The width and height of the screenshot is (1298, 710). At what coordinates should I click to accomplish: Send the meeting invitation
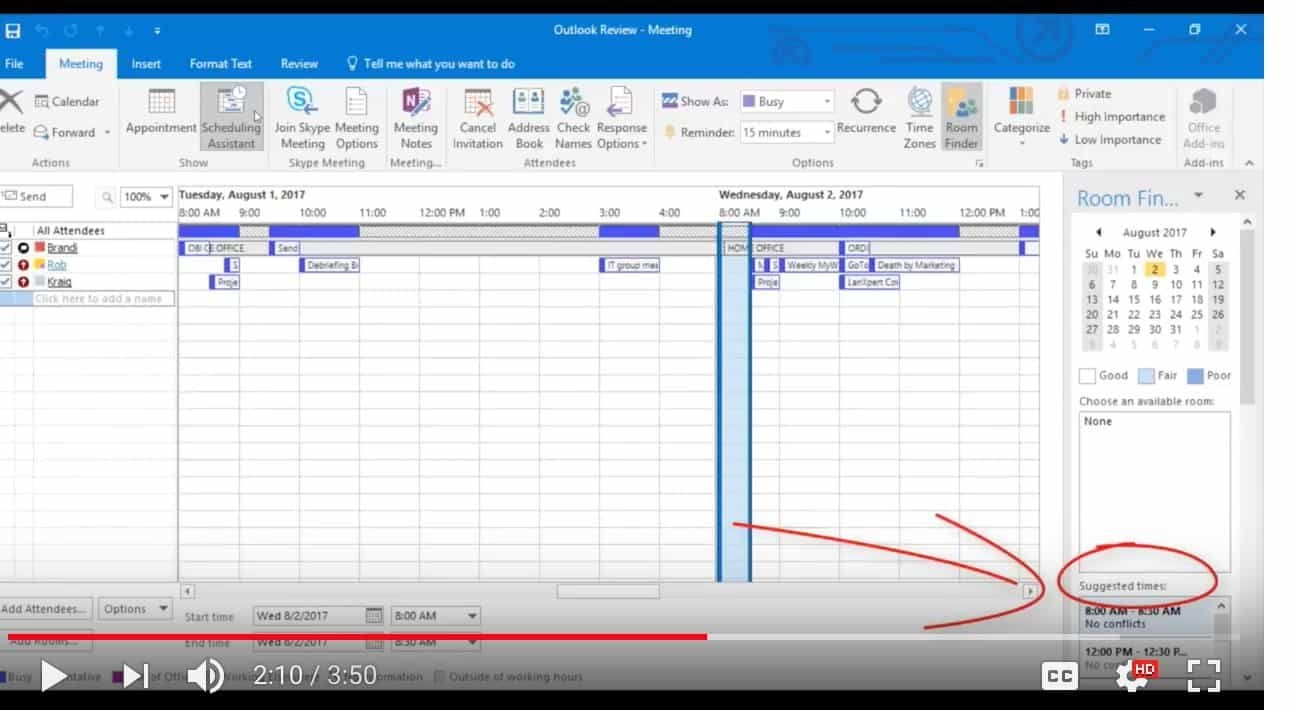pos(36,197)
